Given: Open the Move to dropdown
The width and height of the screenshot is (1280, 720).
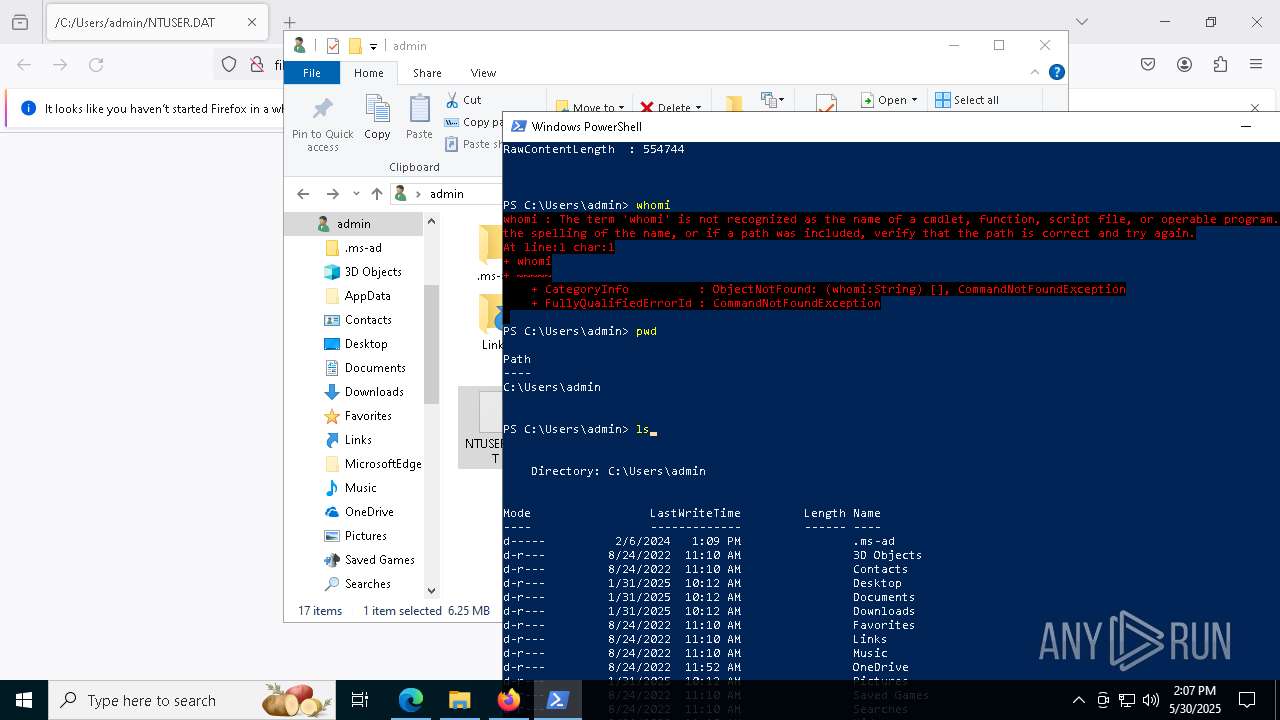Looking at the screenshot, I should point(590,107).
